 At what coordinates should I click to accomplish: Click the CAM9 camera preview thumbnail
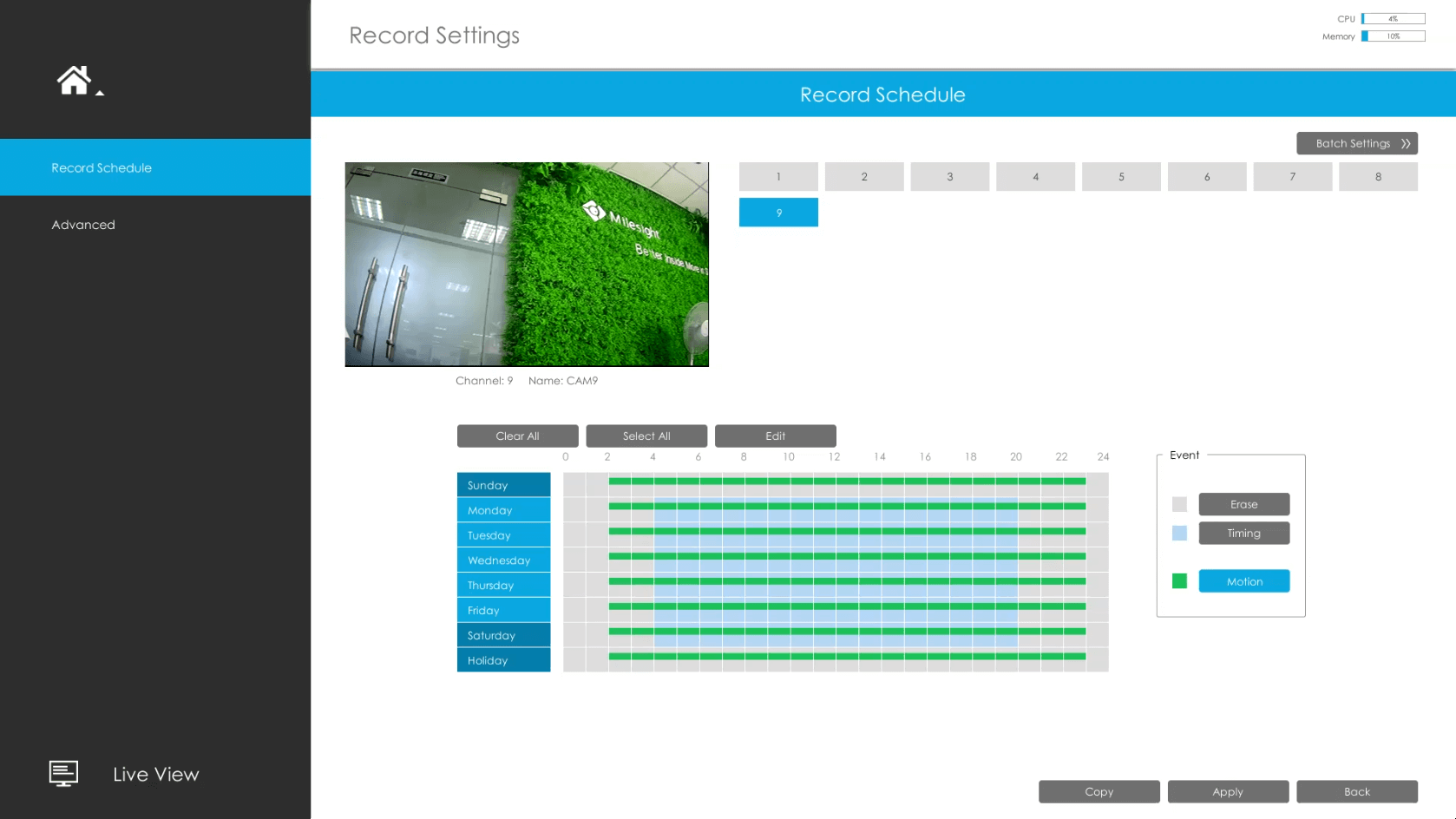point(527,264)
